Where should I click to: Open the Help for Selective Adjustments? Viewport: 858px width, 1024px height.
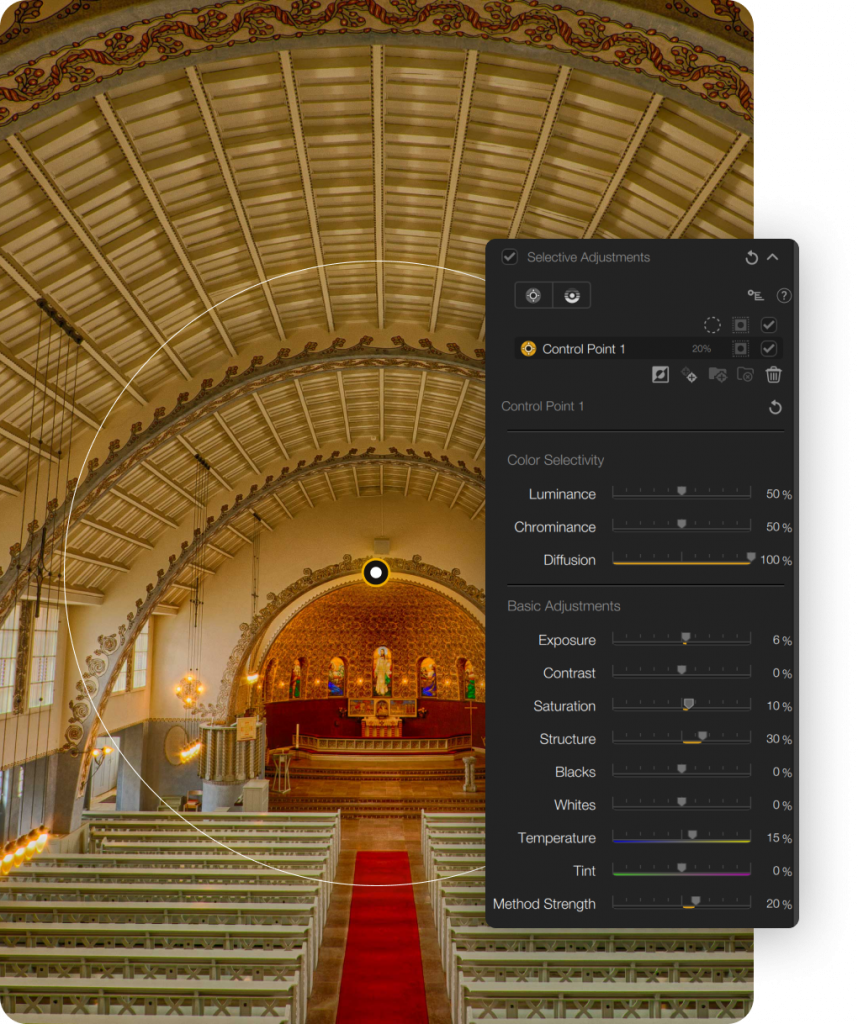click(x=785, y=296)
